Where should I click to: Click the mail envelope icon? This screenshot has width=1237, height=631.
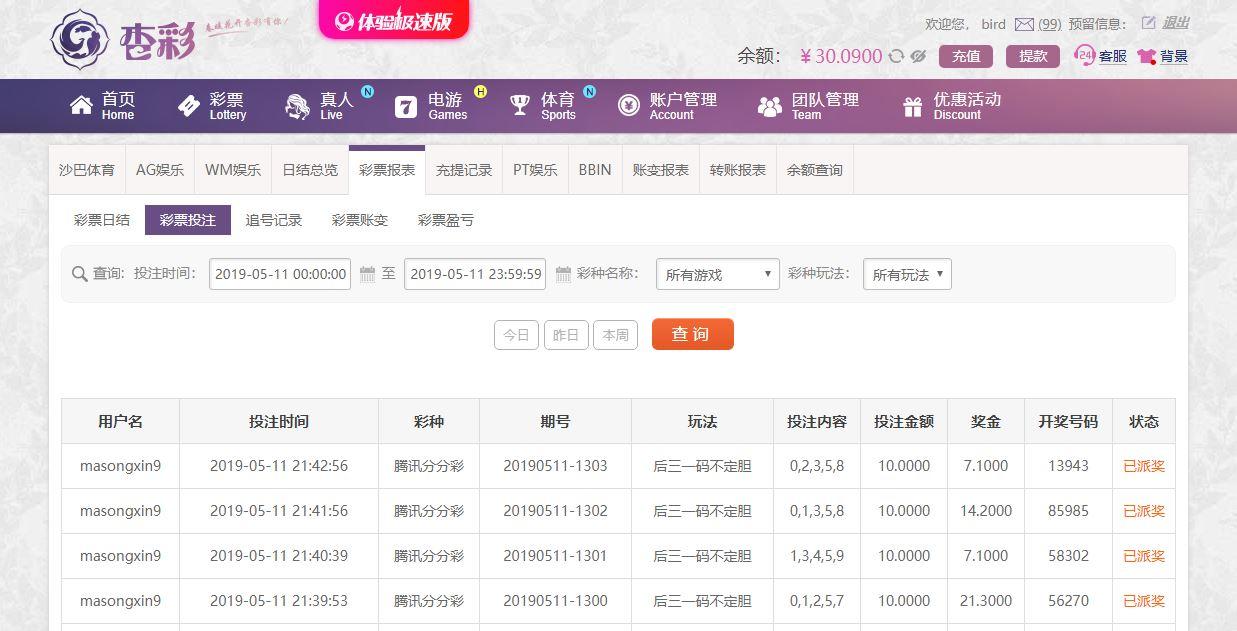(1024, 24)
